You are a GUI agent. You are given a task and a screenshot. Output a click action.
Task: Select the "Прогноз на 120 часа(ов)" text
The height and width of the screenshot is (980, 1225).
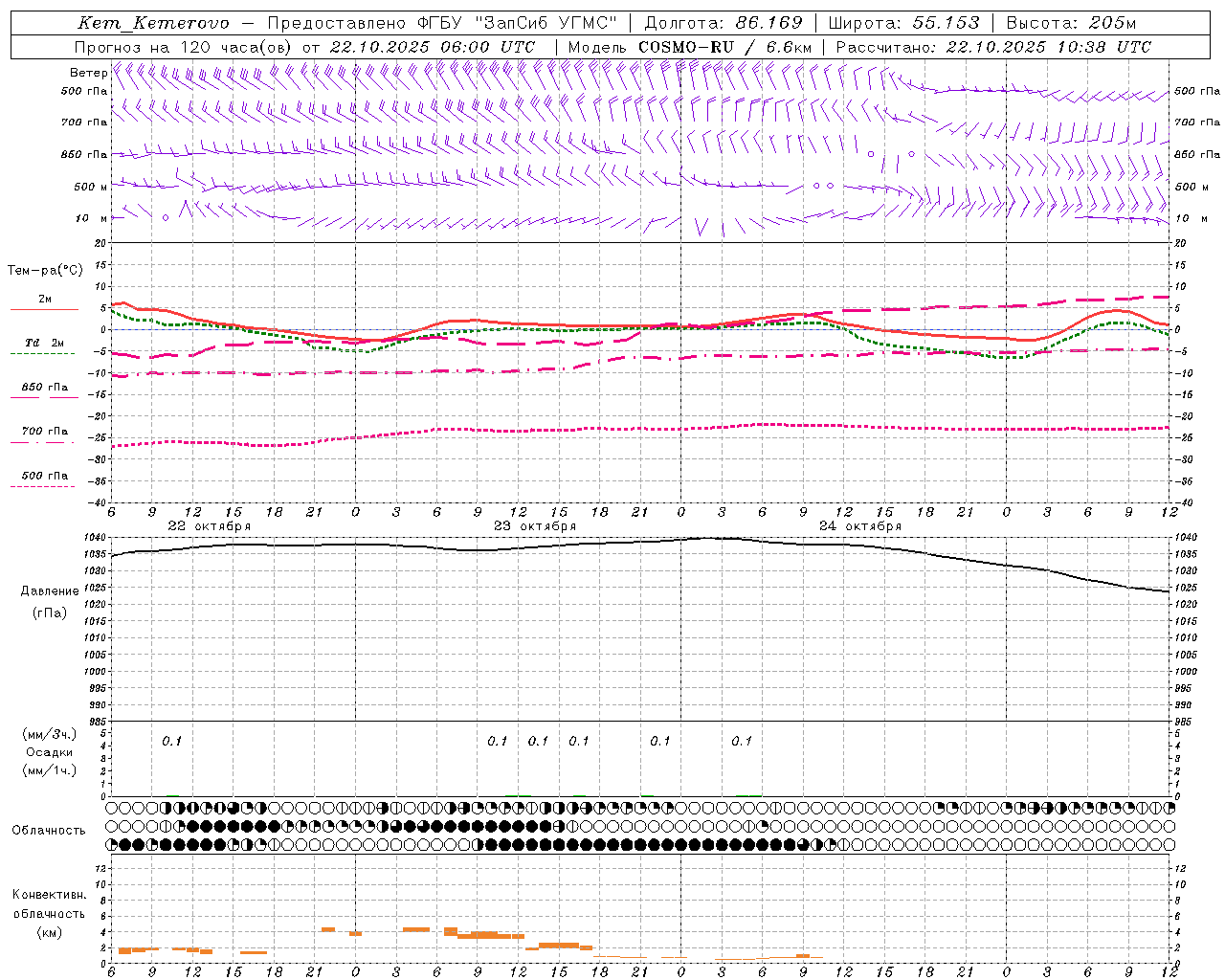(184, 47)
